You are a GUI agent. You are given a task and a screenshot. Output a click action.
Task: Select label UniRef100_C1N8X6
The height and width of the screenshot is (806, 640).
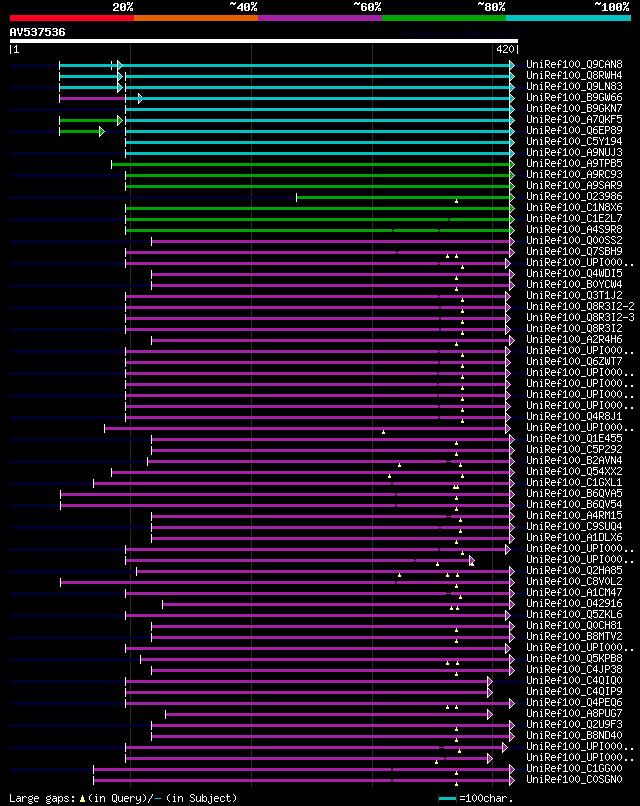(574, 208)
